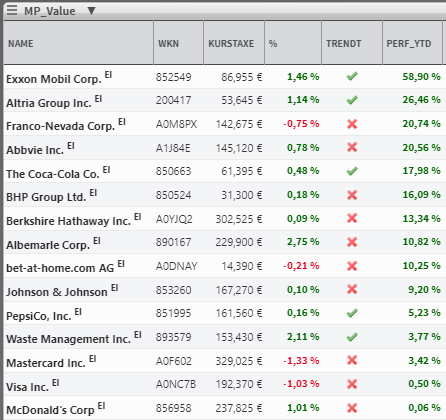Image resolution: width=446 pixels, height=420 pixels.
Task: Click the green trend checkmark for Waste Management
Action: [352, 337]
